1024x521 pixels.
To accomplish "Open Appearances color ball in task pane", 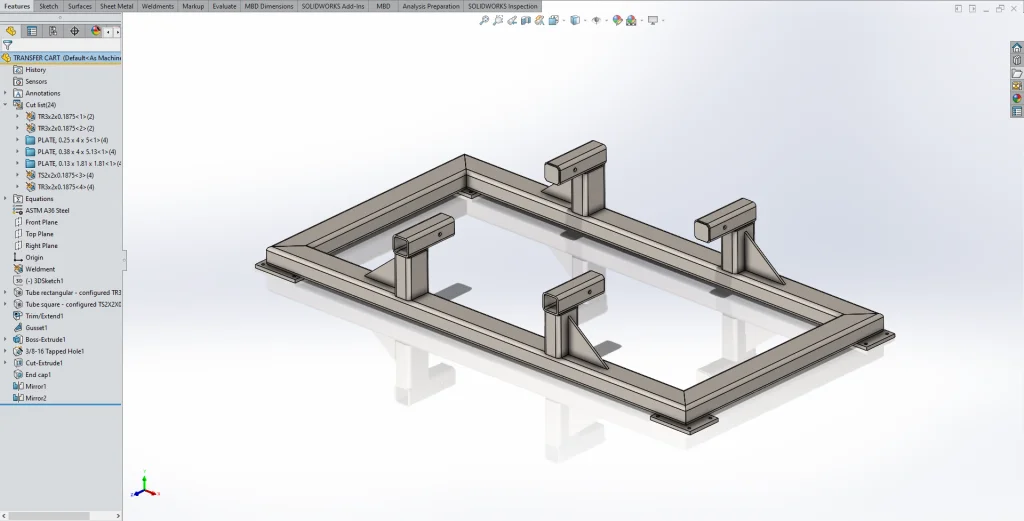I will tap(1017, 99).
